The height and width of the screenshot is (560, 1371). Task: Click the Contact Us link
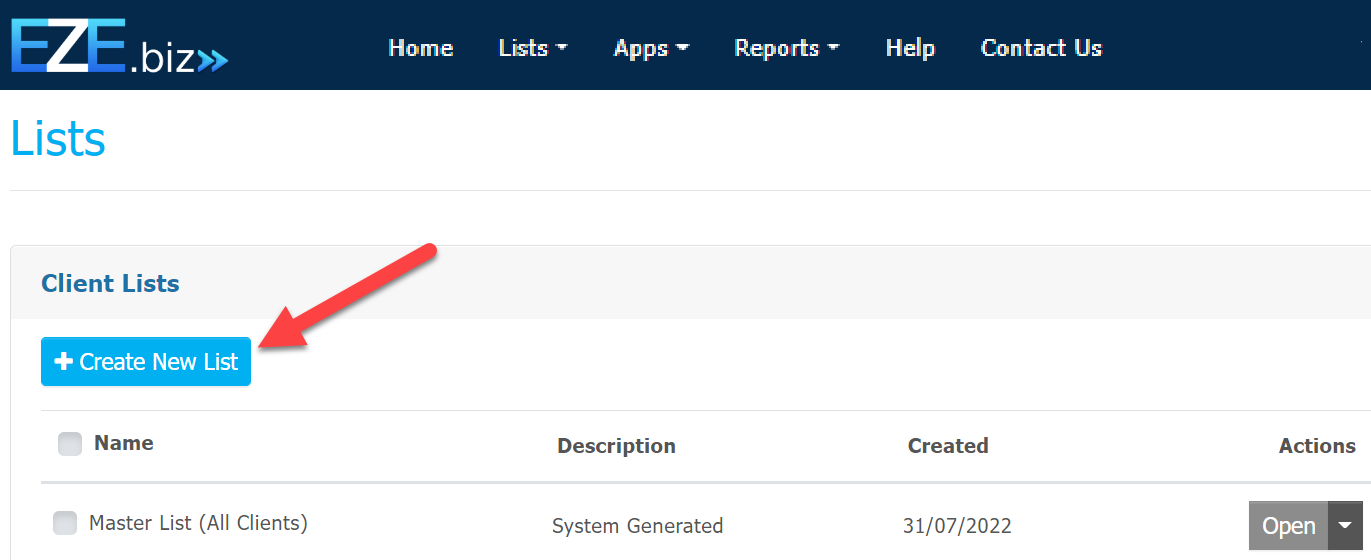(x=1041, y=48)
